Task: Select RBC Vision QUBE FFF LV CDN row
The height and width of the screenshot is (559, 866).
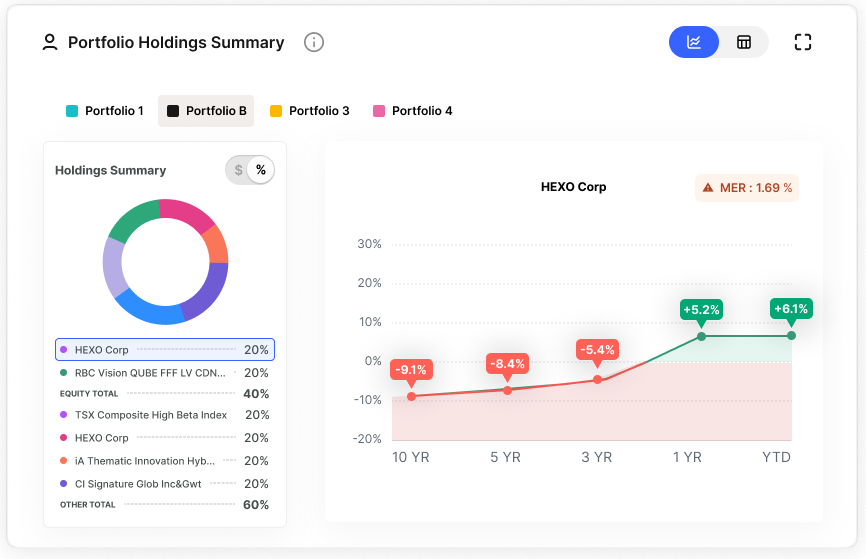Action: click(165, 373)
